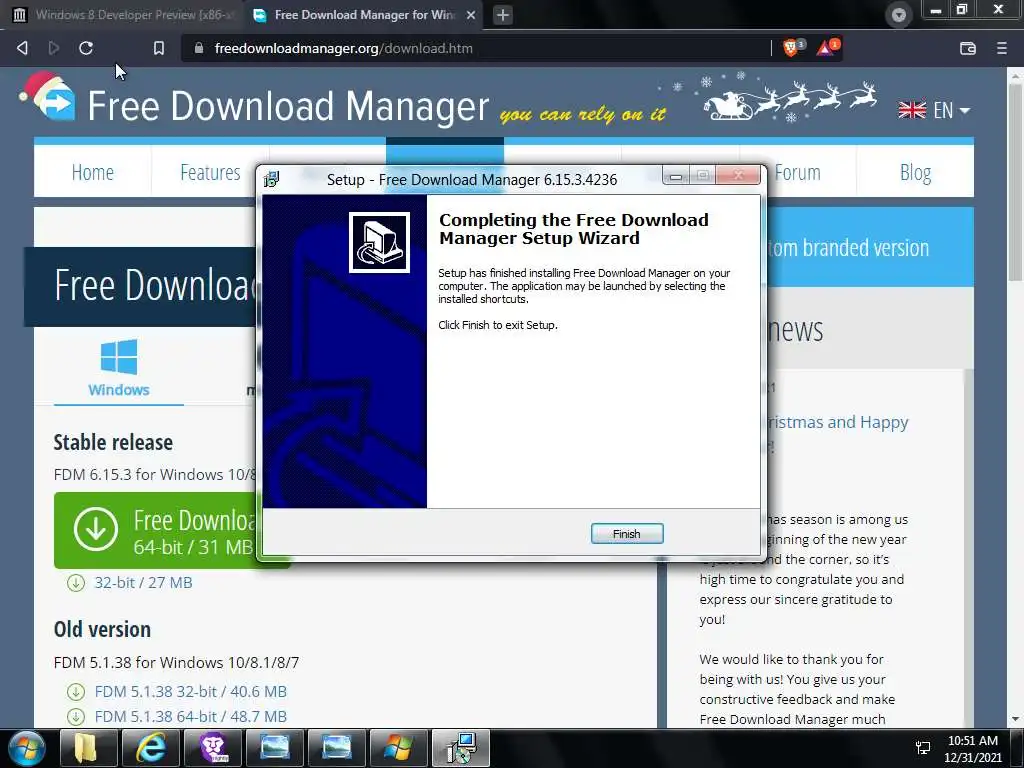This screenshot has width=1024, height=768.
Task: Go back using browser back arrow
Action: click(22, 48)
